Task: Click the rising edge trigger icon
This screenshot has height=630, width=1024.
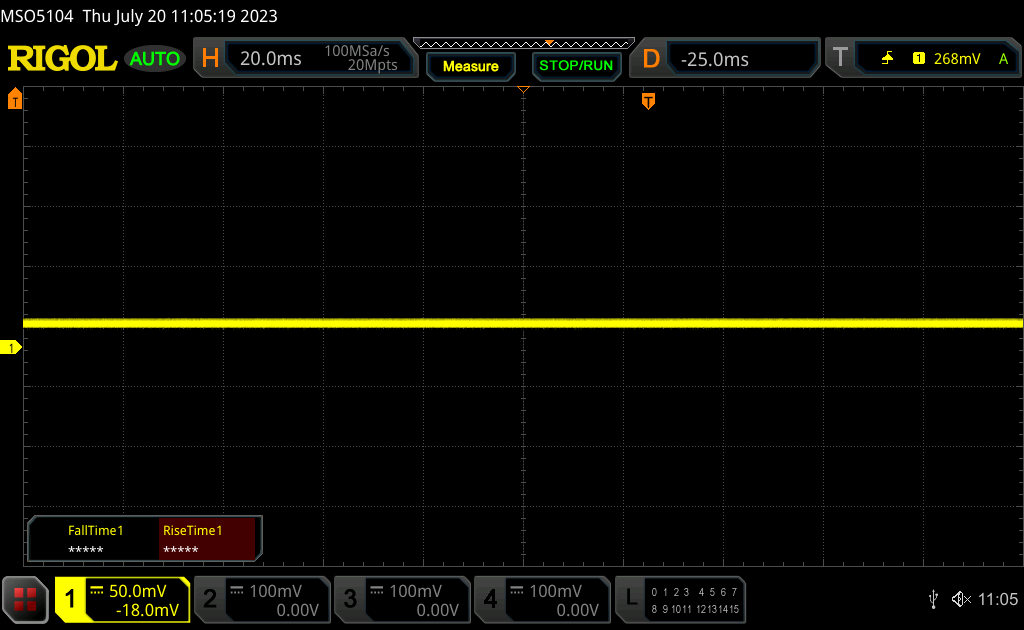Action: pyautogui.click(x=887, y=59)
